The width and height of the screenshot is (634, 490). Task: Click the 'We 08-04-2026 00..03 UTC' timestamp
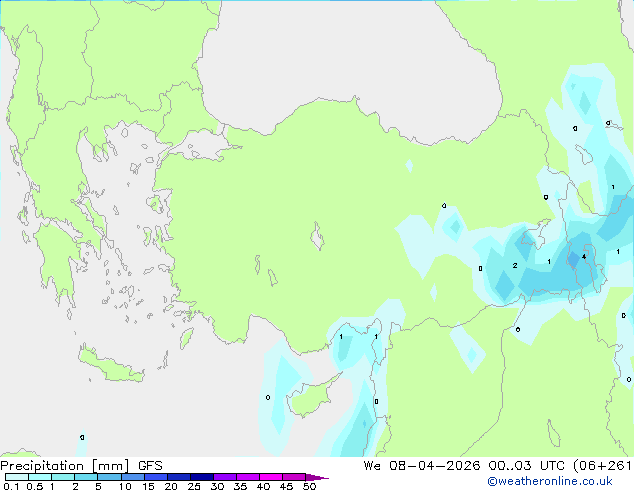click(x=464, y=466)
